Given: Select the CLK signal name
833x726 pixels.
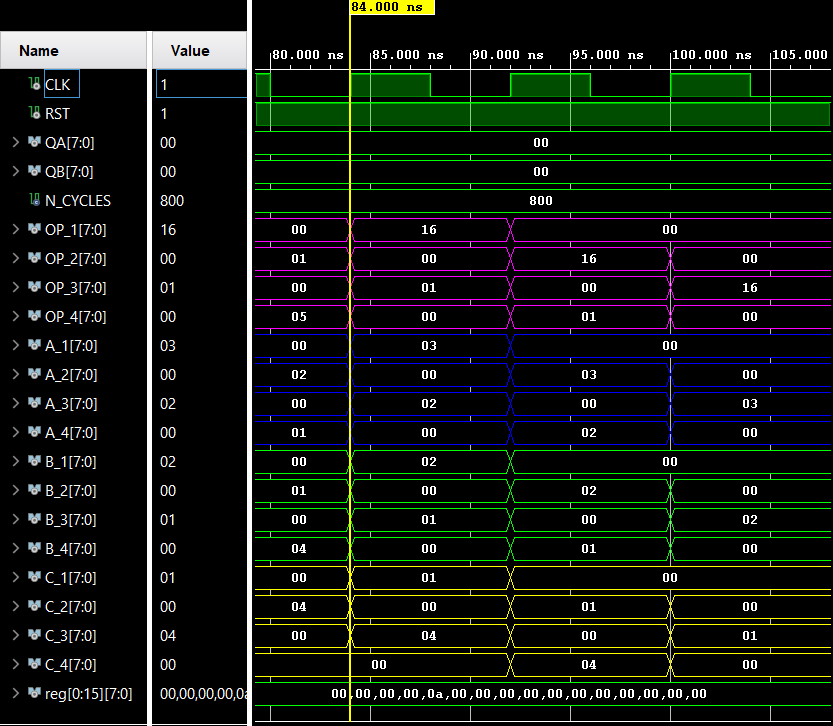Looking at the screenshot, I should pyautogui.click(x=57, y=84).
